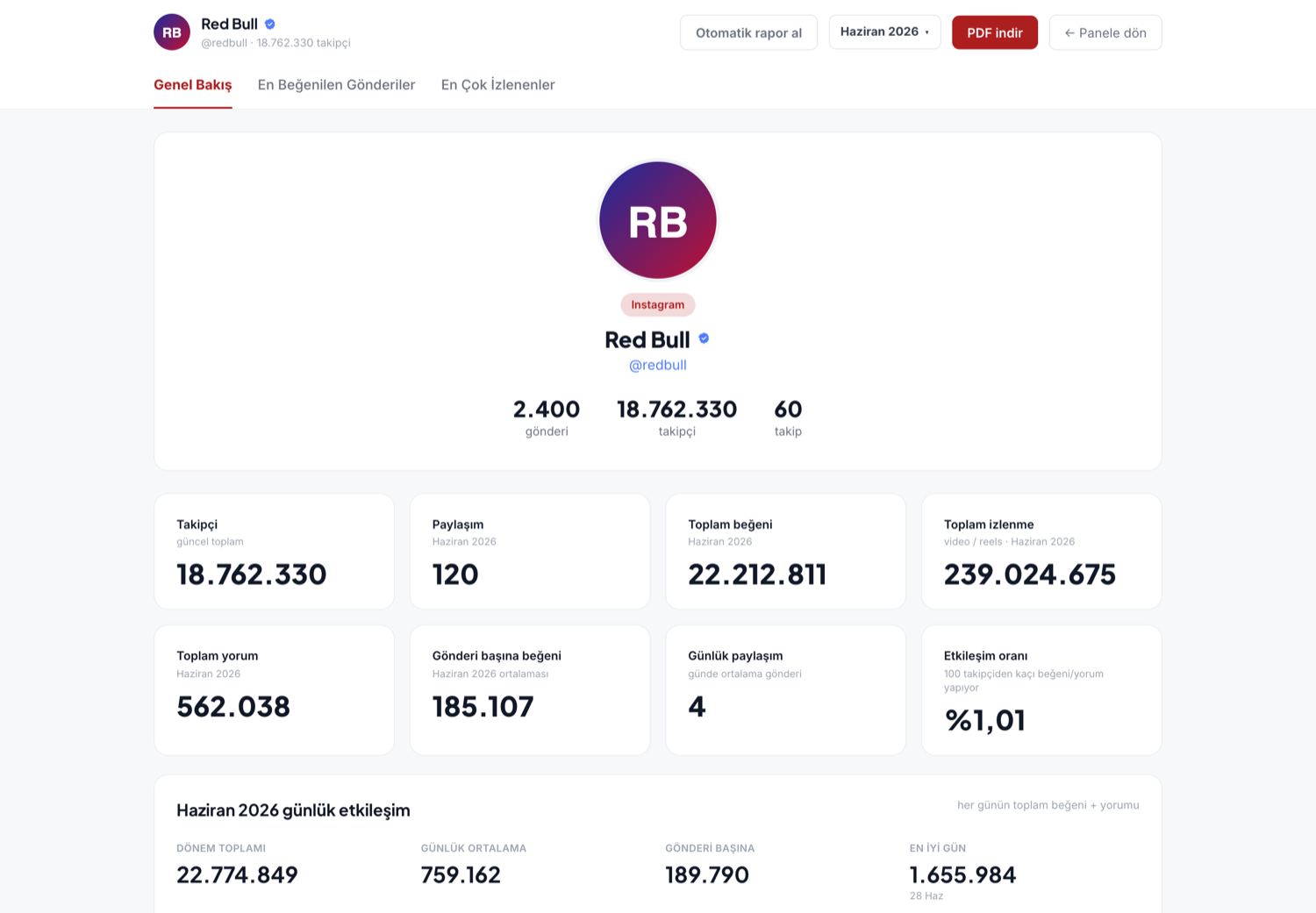Click header text @redbull · 18.762.330 takipçi
The width and height of the screenshot is (1316, 913).
(x=275, y=43)
